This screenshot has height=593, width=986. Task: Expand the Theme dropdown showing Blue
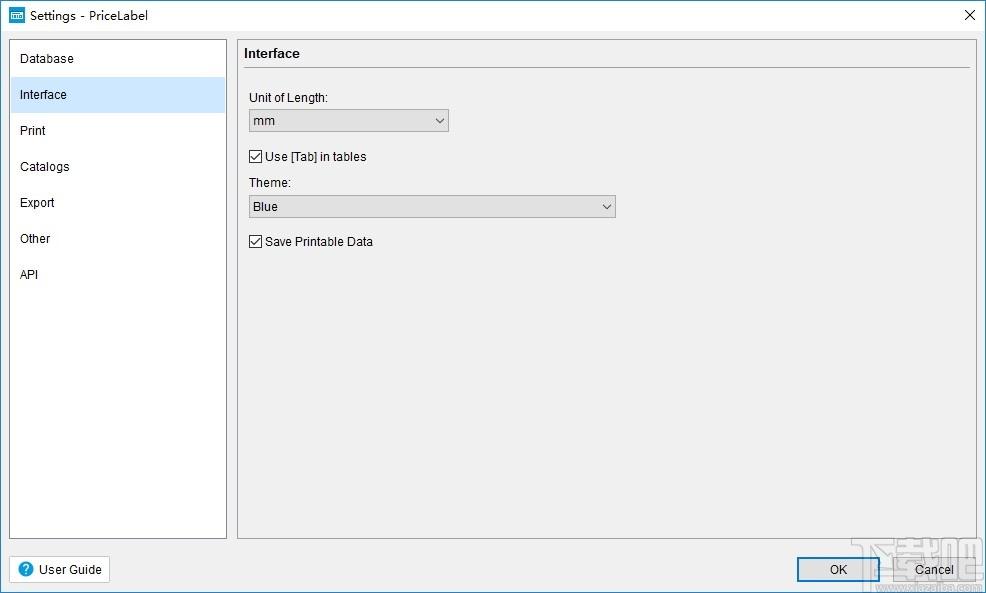[x=433, y=206]
